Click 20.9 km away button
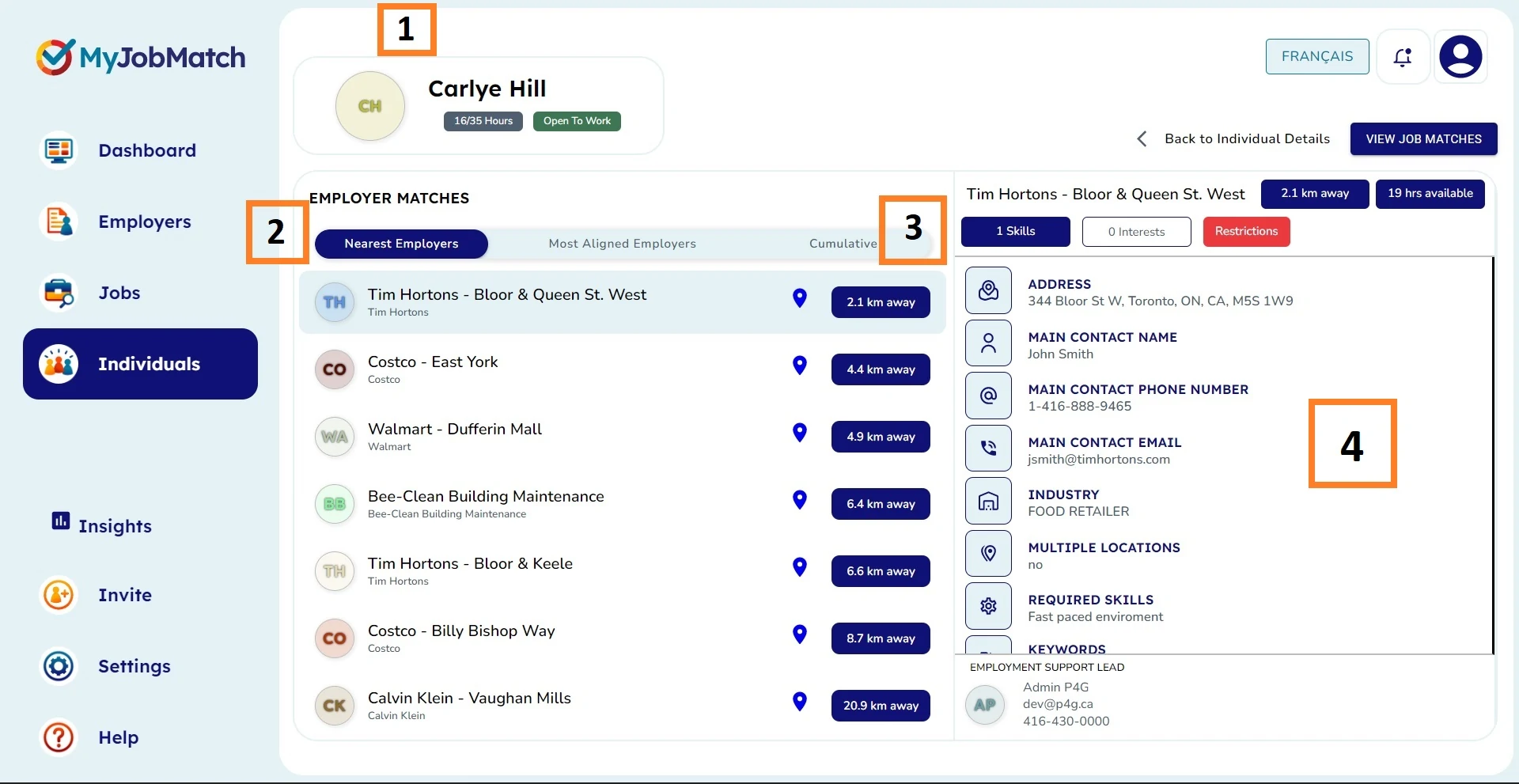The width and height of the screenshot is (1519, 784). coord(881,706)
